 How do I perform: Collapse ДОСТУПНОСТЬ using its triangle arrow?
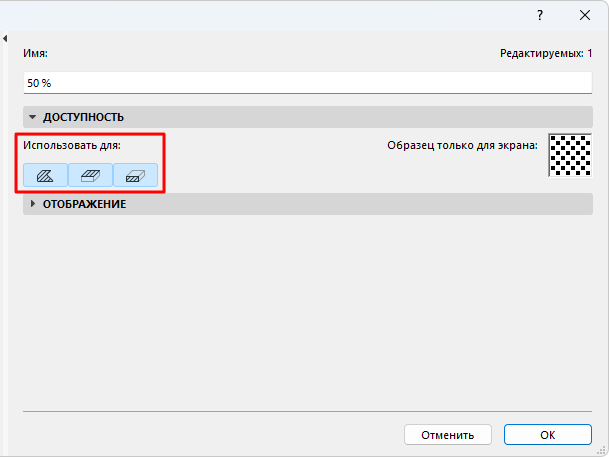click(x=33, y=117)
